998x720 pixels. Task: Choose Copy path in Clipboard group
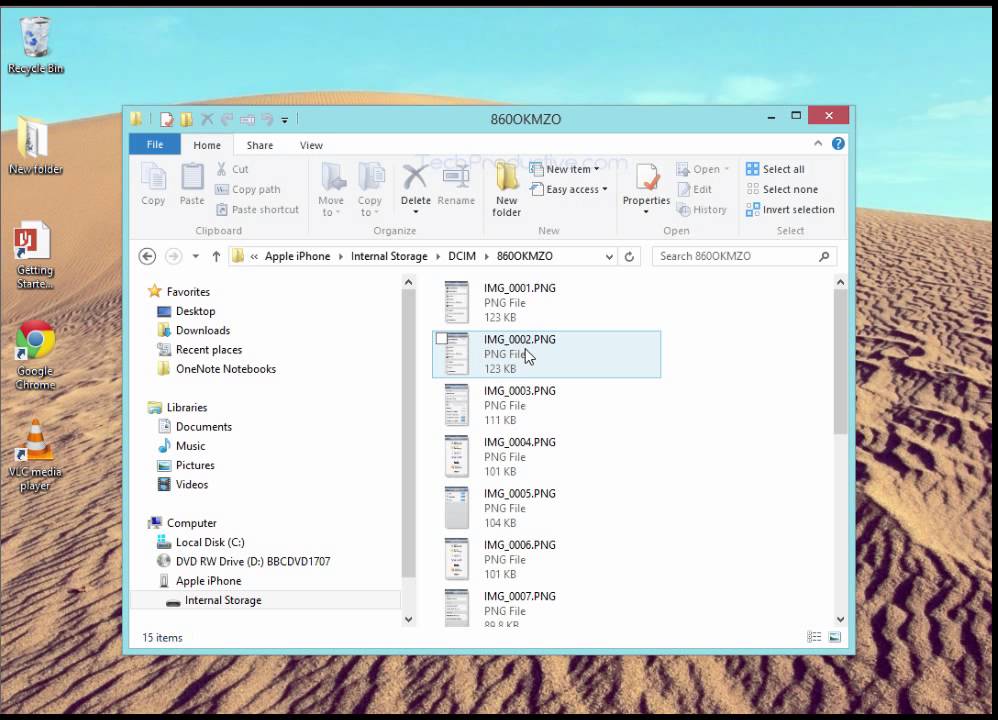(248, 189)
